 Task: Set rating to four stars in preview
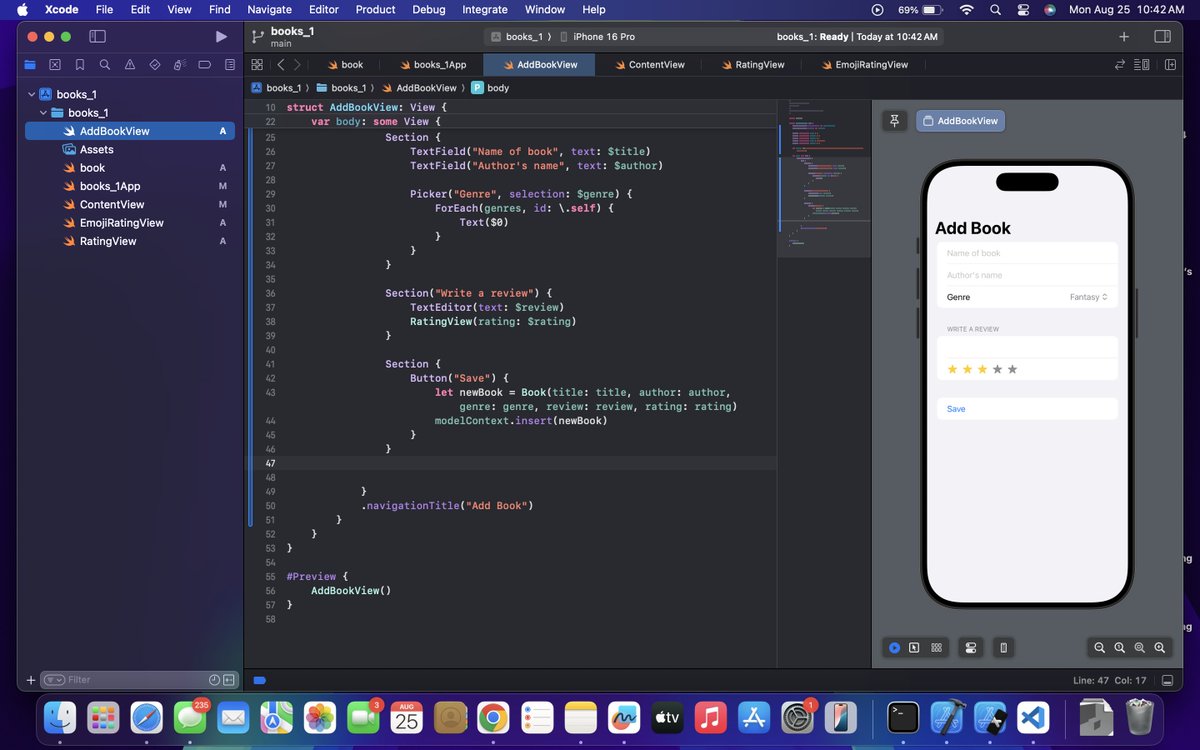pos(997,370)
